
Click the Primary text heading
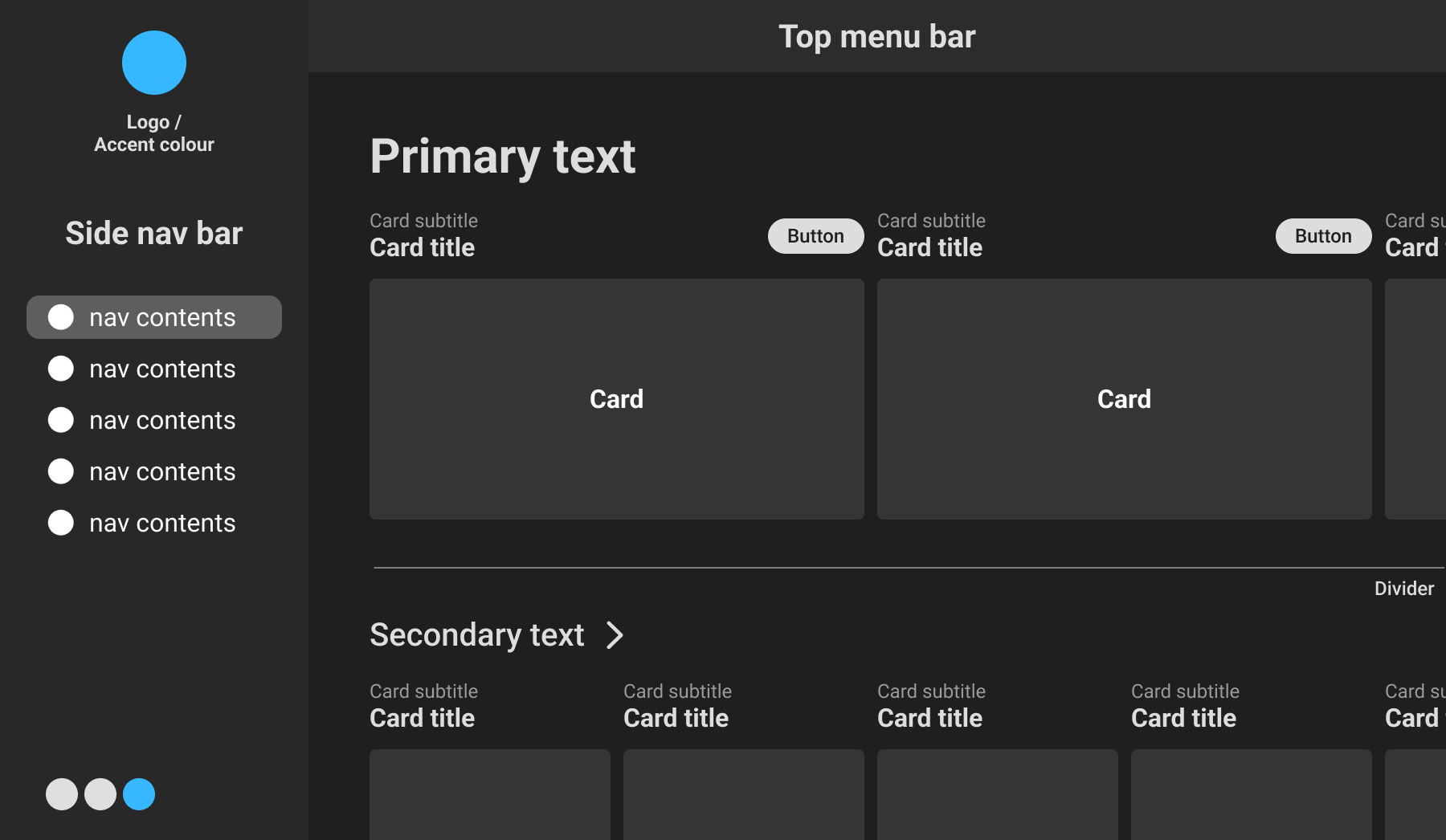click(x=503, y=157)
